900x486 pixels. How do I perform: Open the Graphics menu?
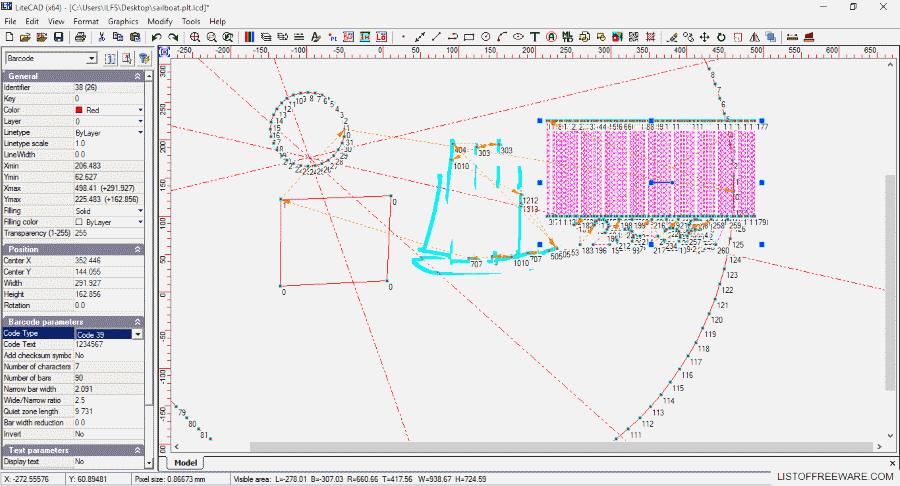(123, 21)
